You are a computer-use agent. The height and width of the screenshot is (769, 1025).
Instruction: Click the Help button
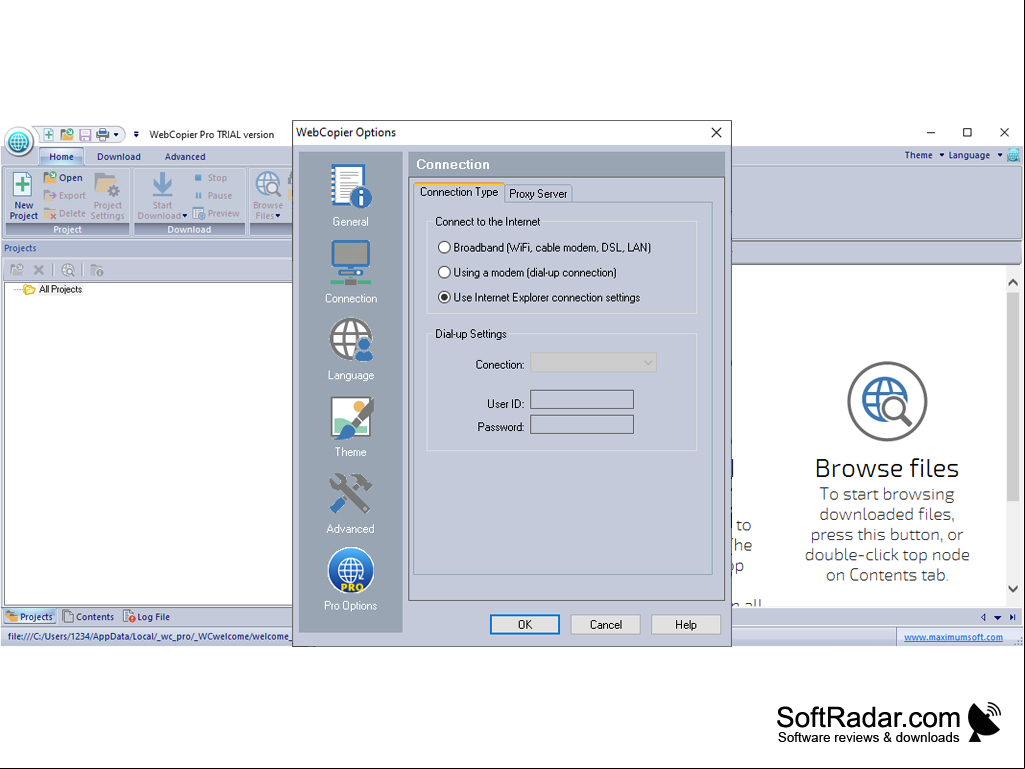pos(686,624)
